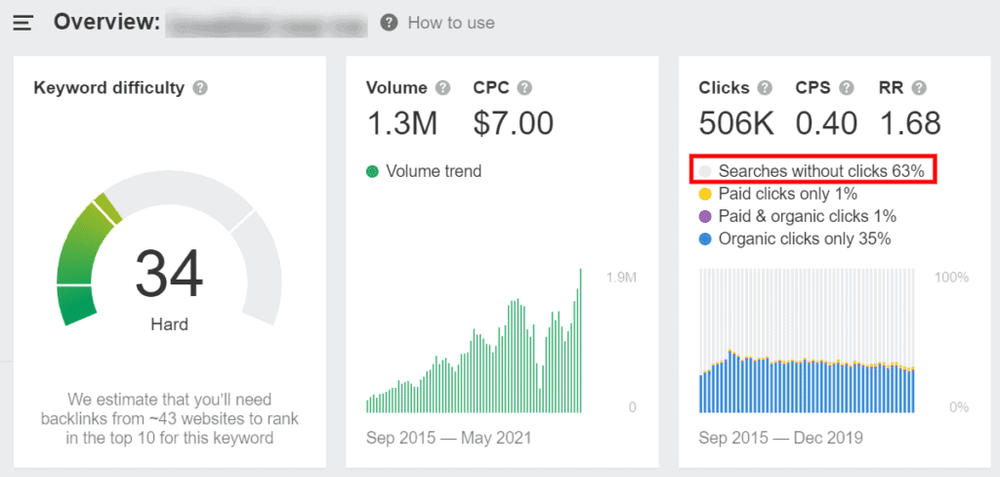Image resolution: width=1000 pixels, height=477 pixels.
Task: Click the How to use question icon
Action: [389, 23]
